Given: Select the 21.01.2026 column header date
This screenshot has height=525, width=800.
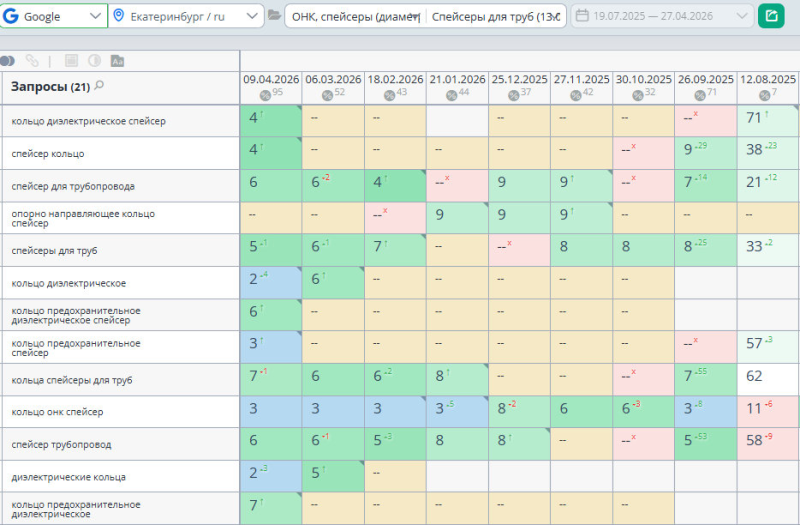Looking at the screenshot, I should click(458, 80).
